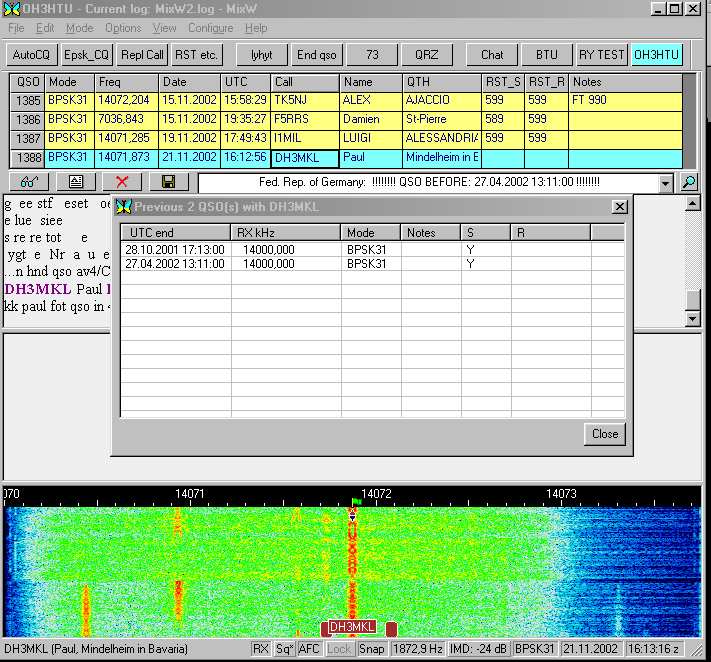Click the BPSK31 mode in status bar

535,649
